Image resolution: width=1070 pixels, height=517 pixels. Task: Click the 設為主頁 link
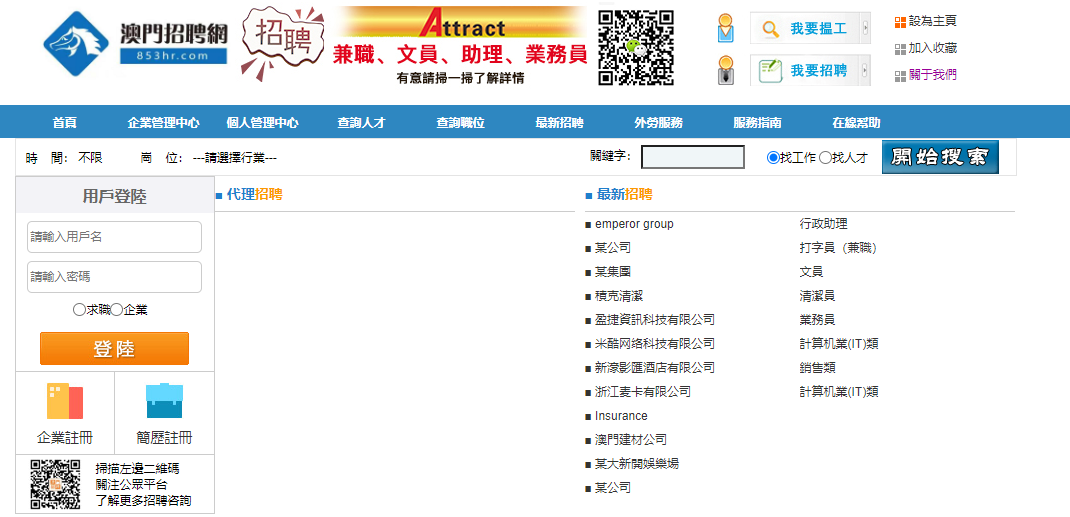pyautogui.click(x=933, y=21)
